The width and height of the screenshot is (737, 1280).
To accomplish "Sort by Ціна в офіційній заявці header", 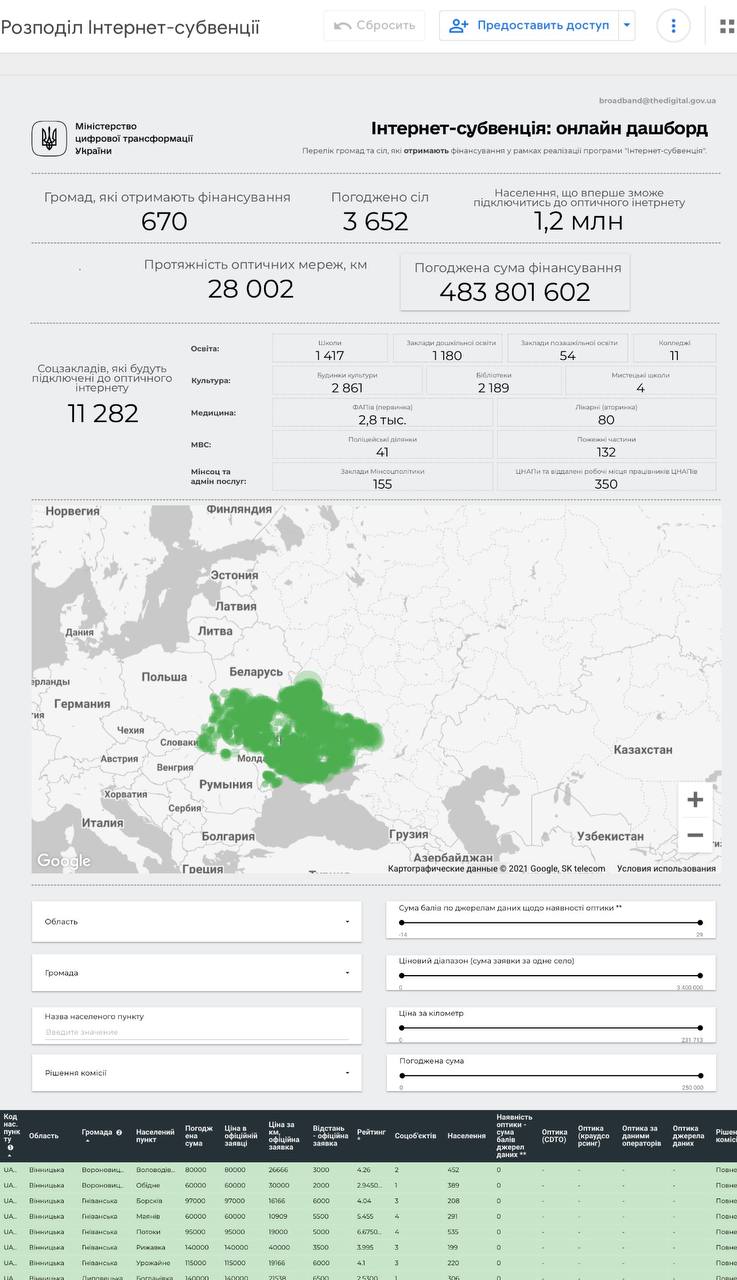I will coord(242,1135).
